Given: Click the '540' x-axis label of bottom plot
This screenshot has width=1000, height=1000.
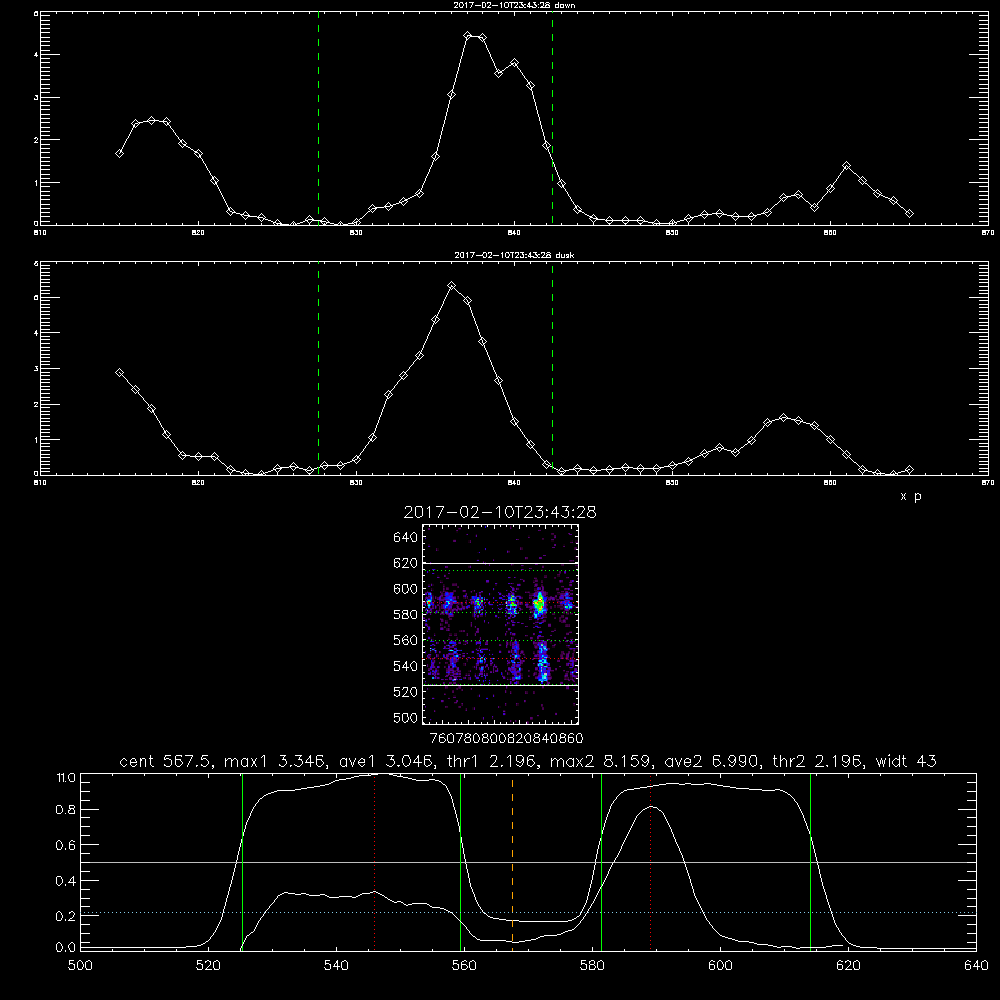Looking at the screenshot, I should (336, 965).
